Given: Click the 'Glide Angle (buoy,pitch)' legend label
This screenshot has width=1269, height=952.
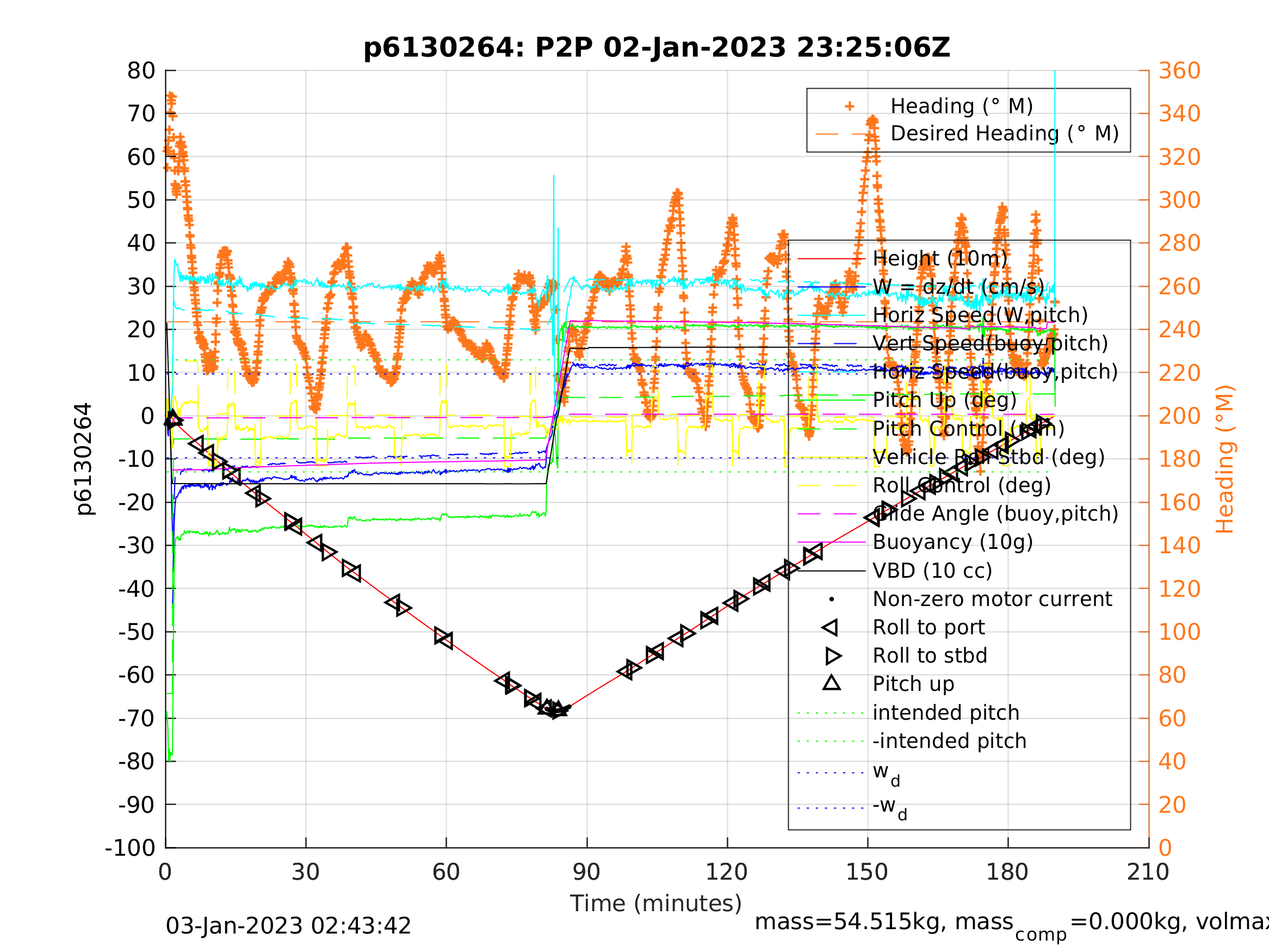Looking at the screenshot, I should coord(995,514).
